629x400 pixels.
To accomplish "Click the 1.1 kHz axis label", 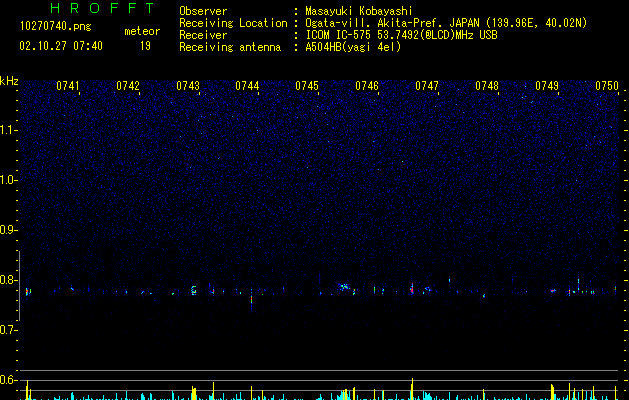I will (9, 130).
